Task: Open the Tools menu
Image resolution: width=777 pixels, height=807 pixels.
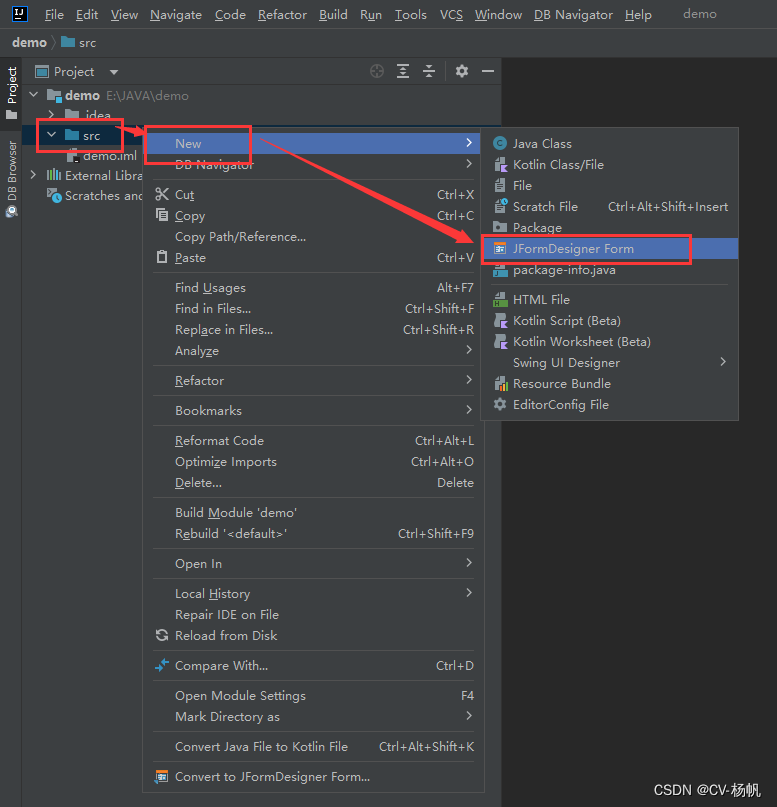Action: [x=410, y=14]
